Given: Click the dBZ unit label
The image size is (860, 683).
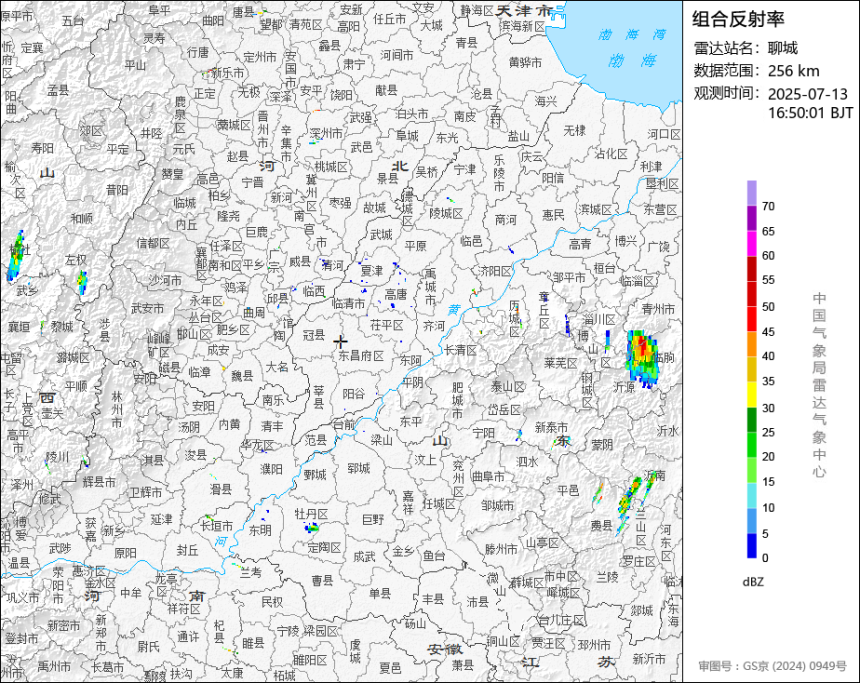Looking at the screenshot, I should click(752, 582).
